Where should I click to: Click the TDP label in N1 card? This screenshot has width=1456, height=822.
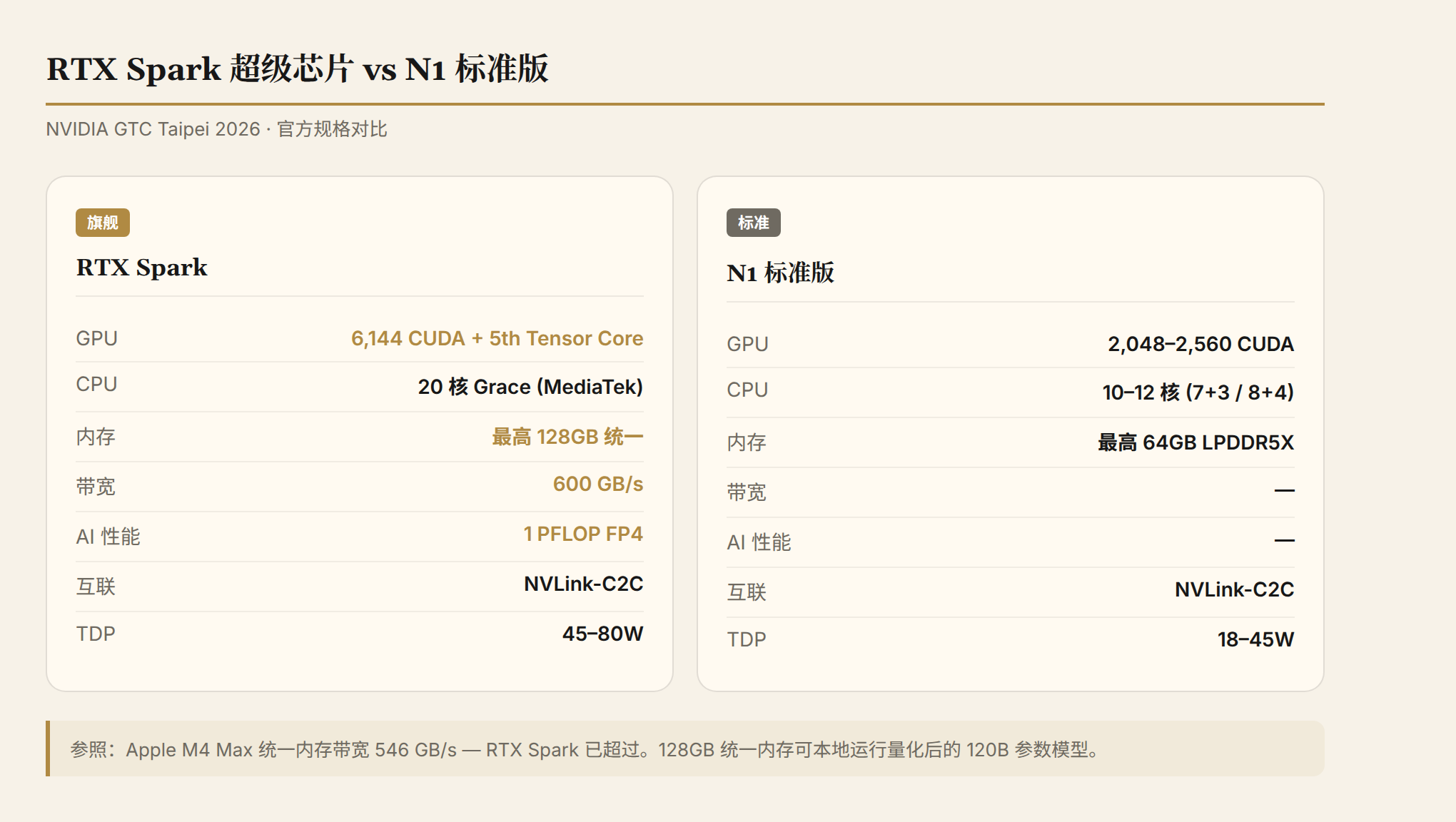(747, 639)
